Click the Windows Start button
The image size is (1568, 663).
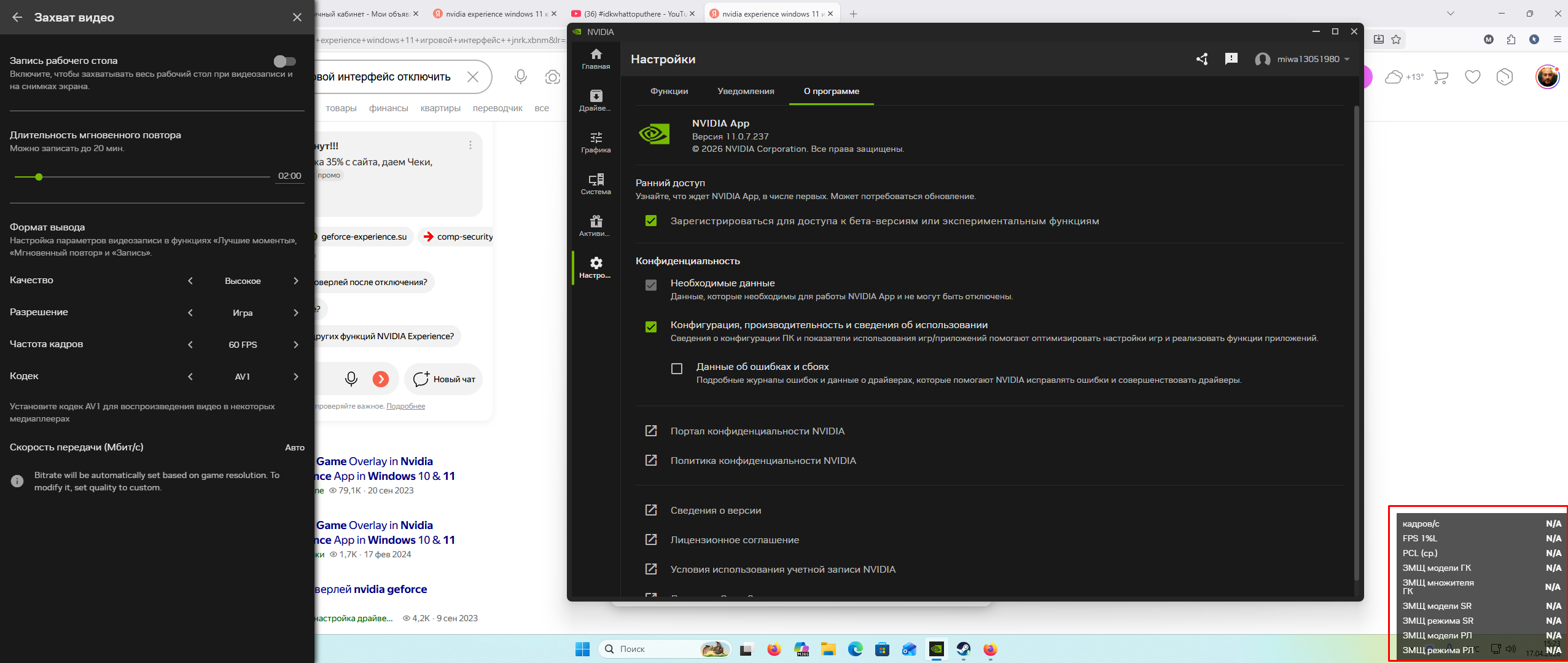click(x=582, y=649)
